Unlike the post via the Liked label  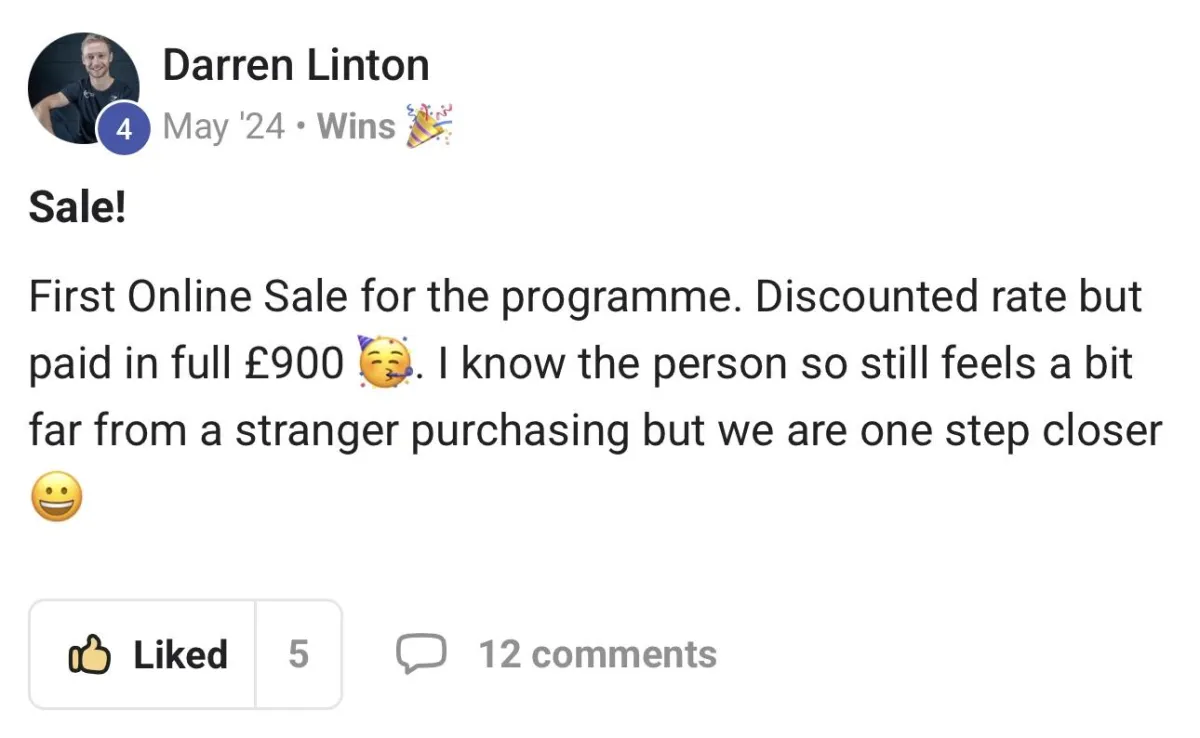(x=181, y=655)
